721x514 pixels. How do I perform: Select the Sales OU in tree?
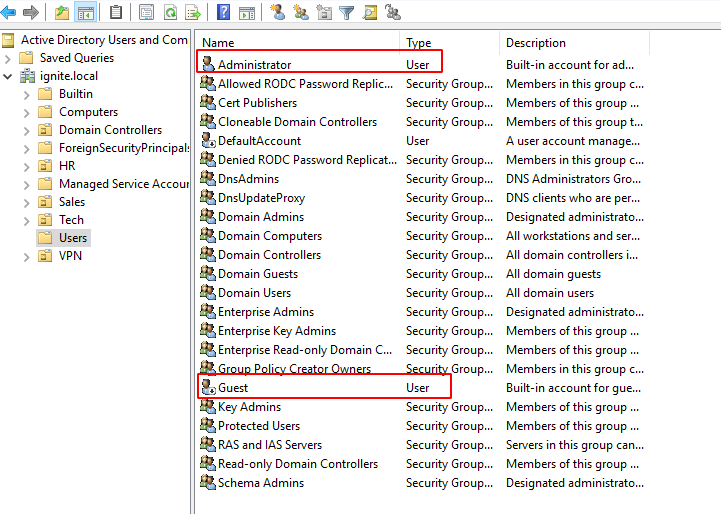(x=72, y=201)
